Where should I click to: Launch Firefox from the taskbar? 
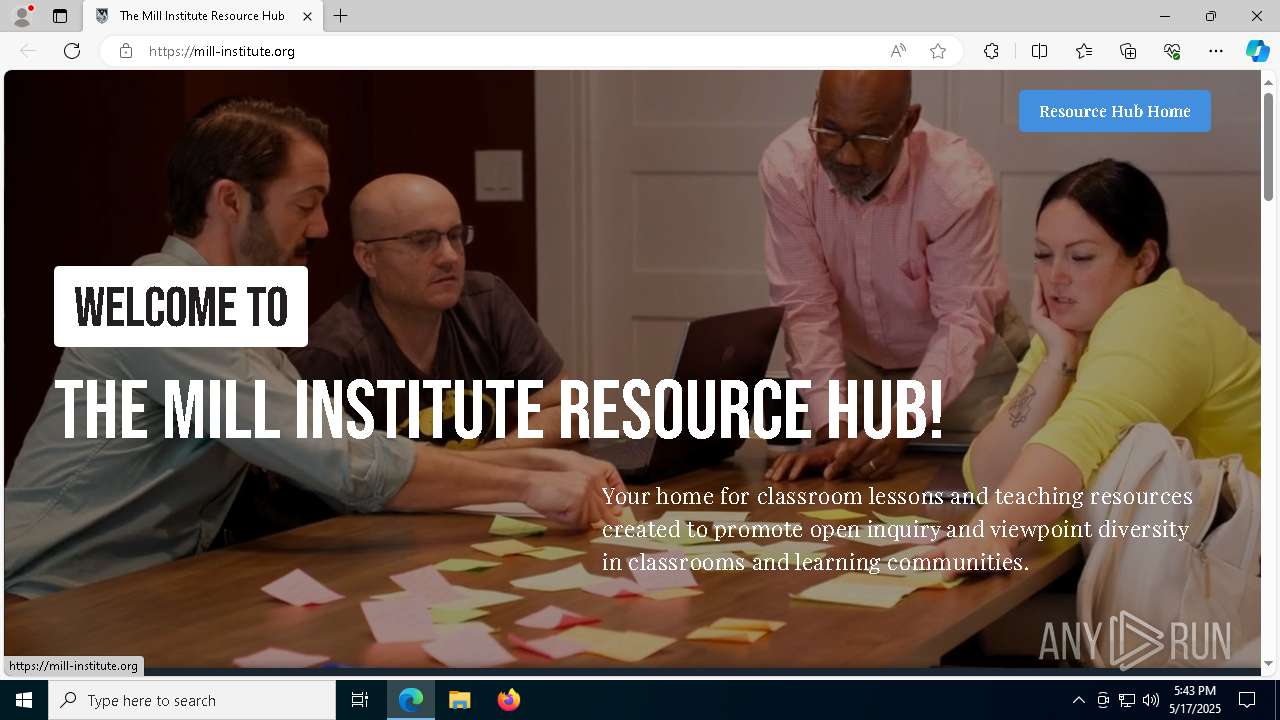(509, 700)
